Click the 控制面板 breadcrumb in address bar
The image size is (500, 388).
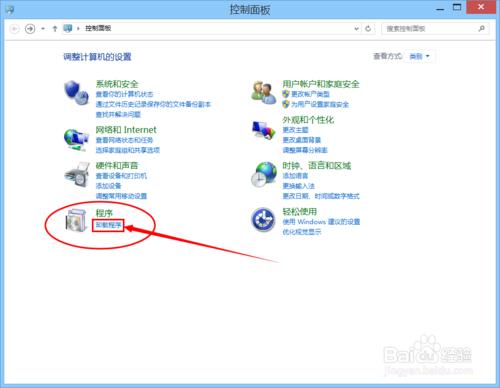pyautogui.click(x=98, y=28)
